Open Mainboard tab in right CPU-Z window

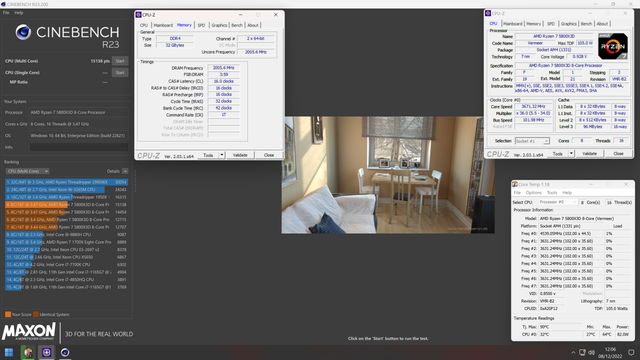point(512,24)
